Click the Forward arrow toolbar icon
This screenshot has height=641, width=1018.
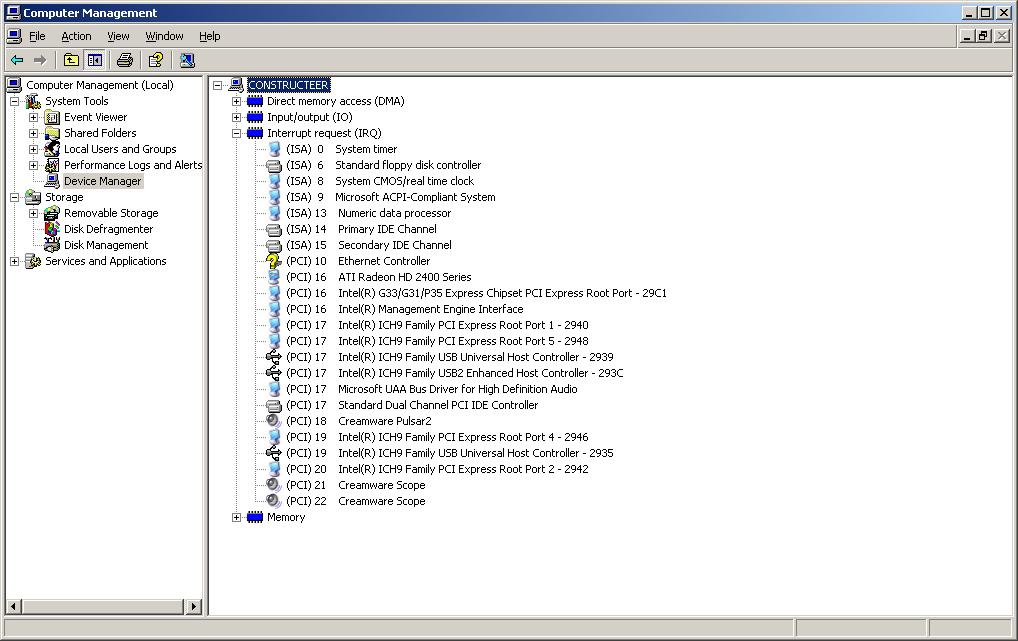pos(40,60)
